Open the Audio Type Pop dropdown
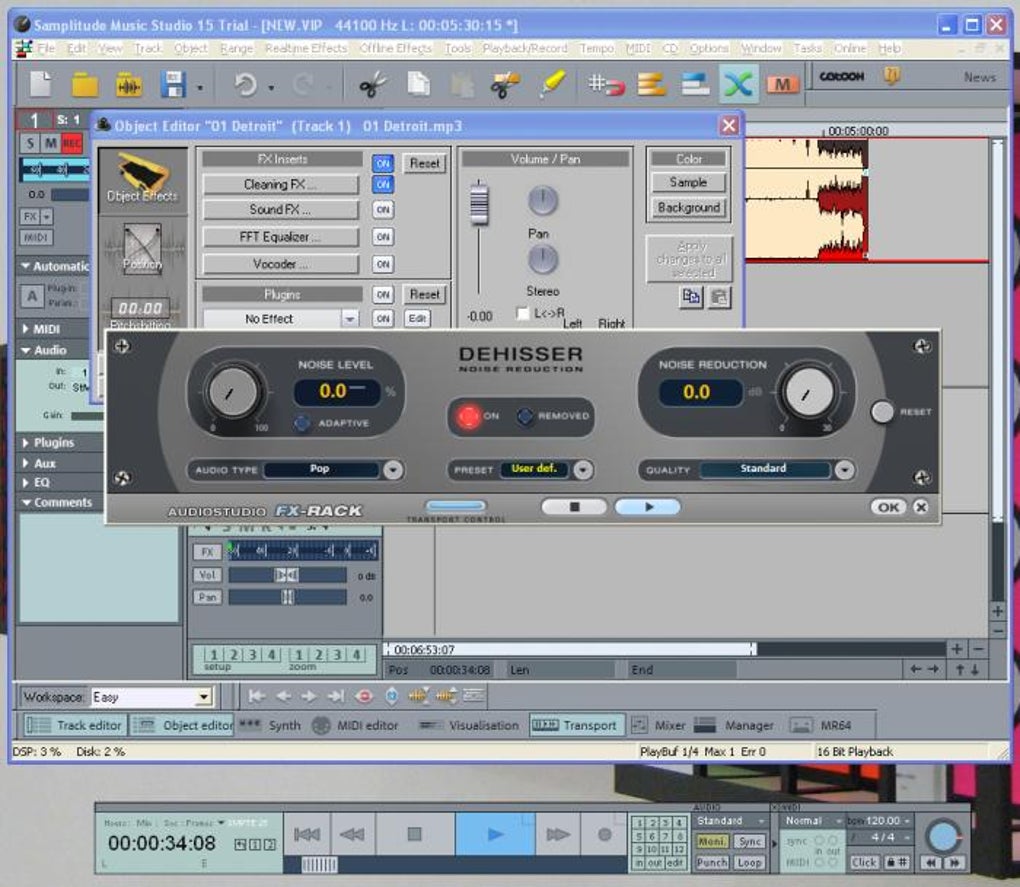The width and height of the screenshot is (1020, 887). [394, 469]
